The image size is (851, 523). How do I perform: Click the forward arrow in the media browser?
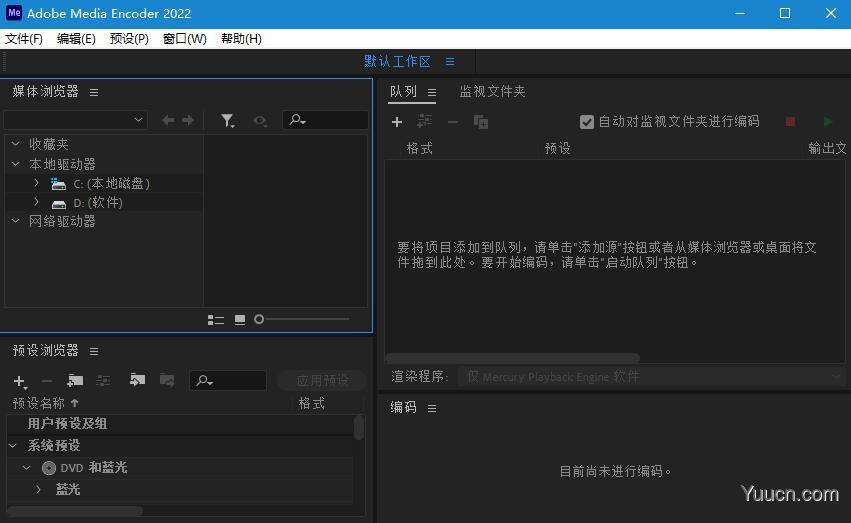point(188,120)
